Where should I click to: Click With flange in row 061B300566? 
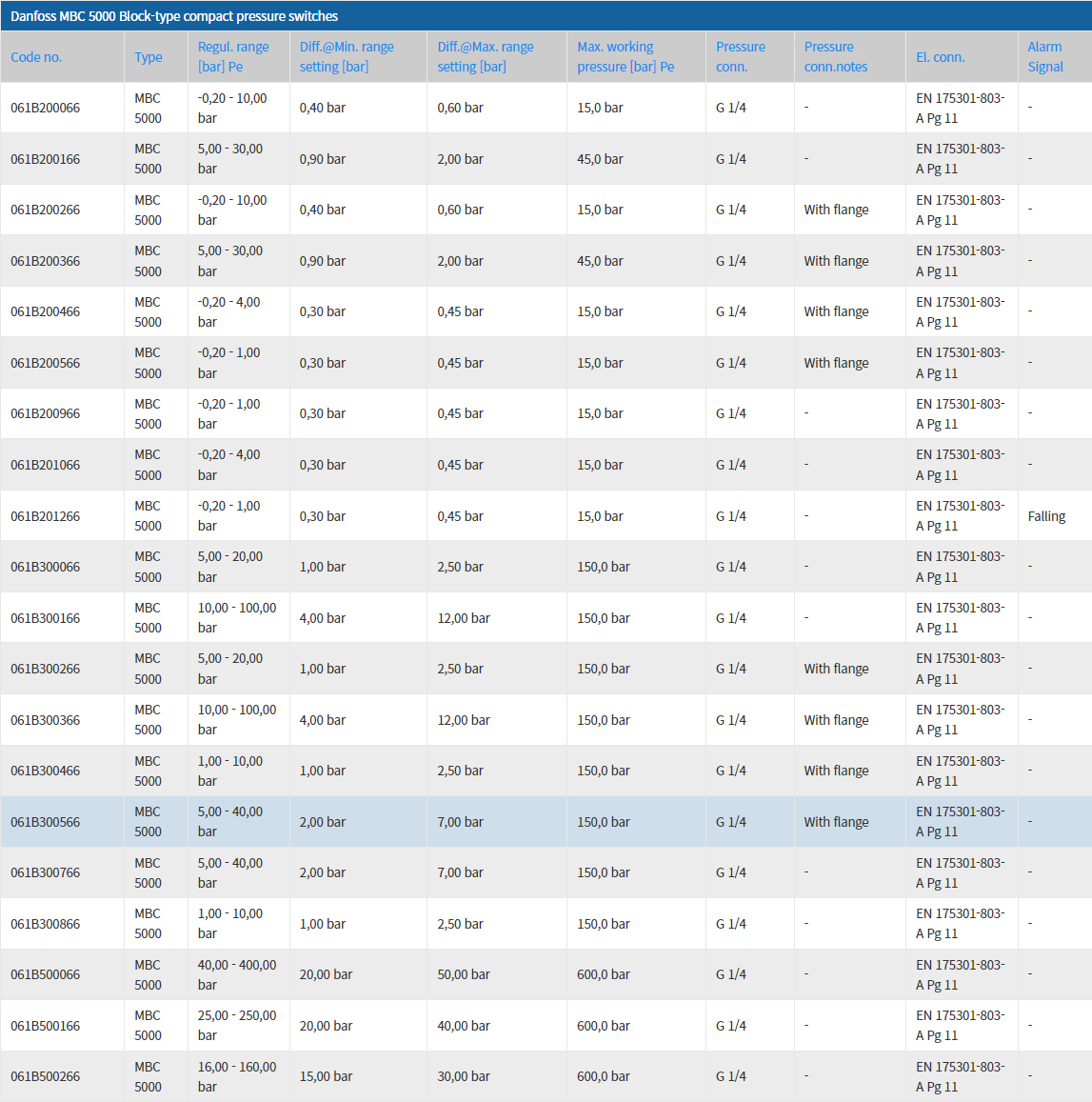pyautogui.click(x=836, y=822)
